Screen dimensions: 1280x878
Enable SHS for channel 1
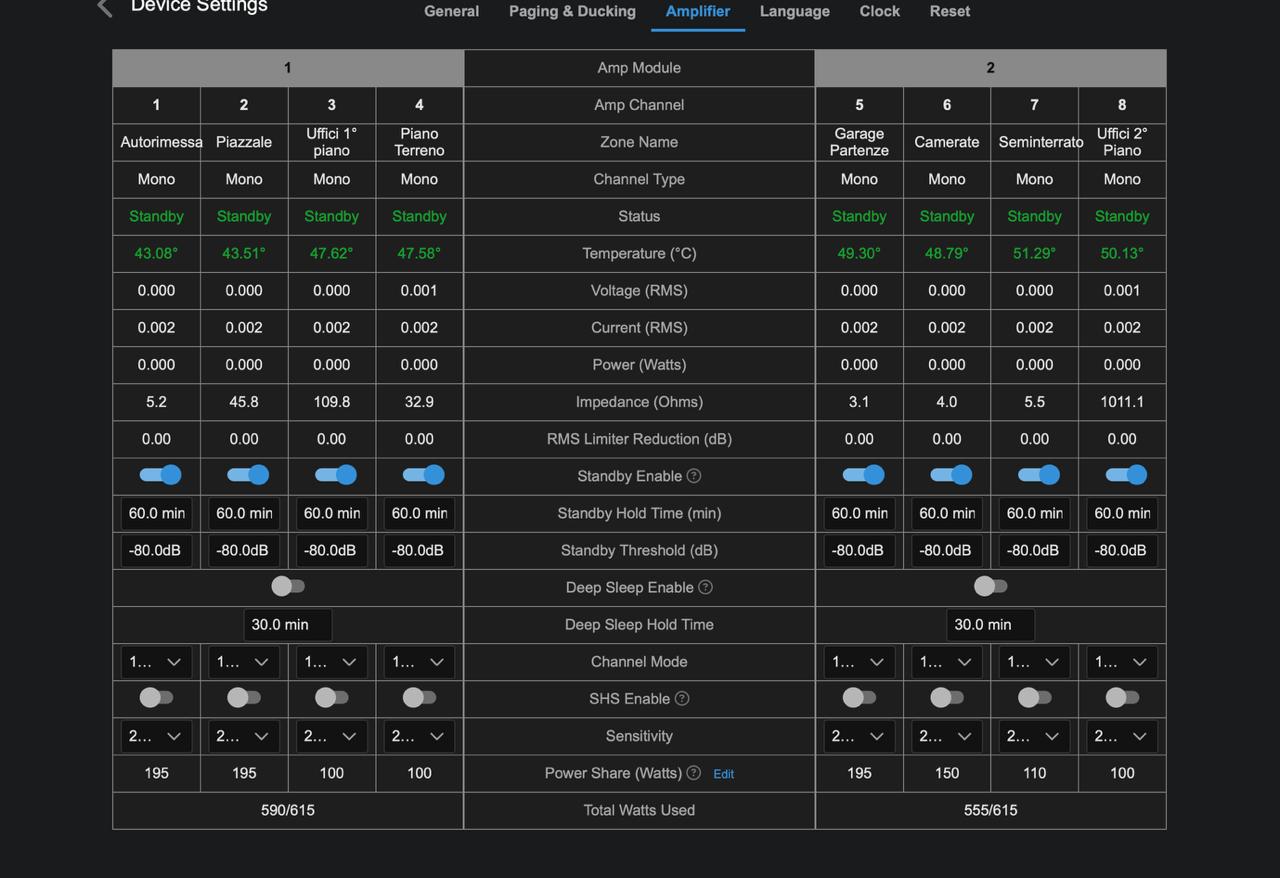tap(156, 697)
